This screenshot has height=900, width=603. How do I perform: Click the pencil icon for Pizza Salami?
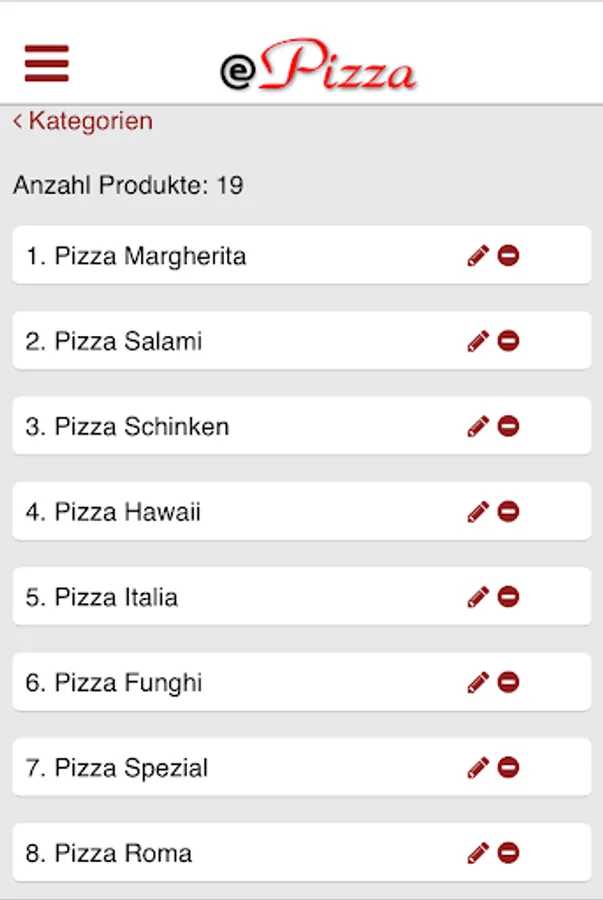[478, 342]
